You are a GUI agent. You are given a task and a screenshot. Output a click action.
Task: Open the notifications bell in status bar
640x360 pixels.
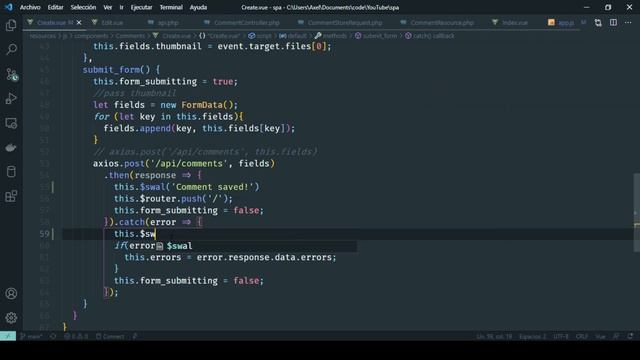(x=631, y=336)
